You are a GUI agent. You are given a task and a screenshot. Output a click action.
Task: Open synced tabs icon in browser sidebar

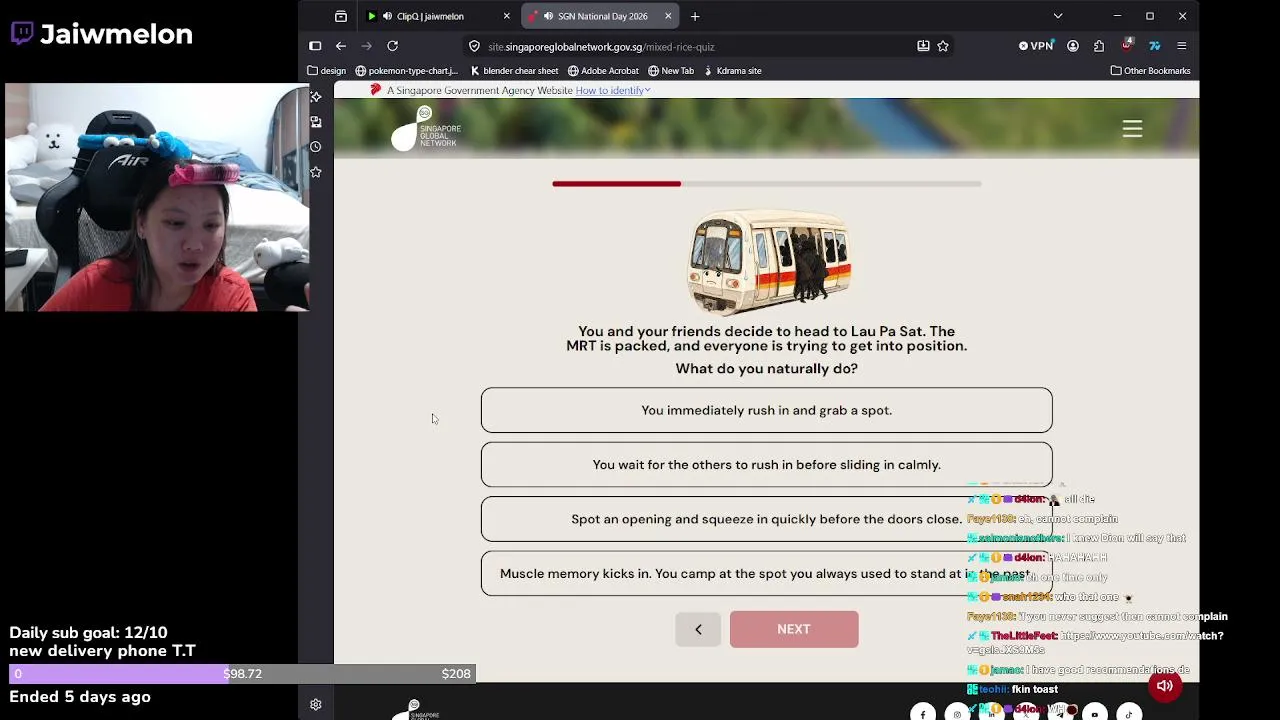coord(316,122)
